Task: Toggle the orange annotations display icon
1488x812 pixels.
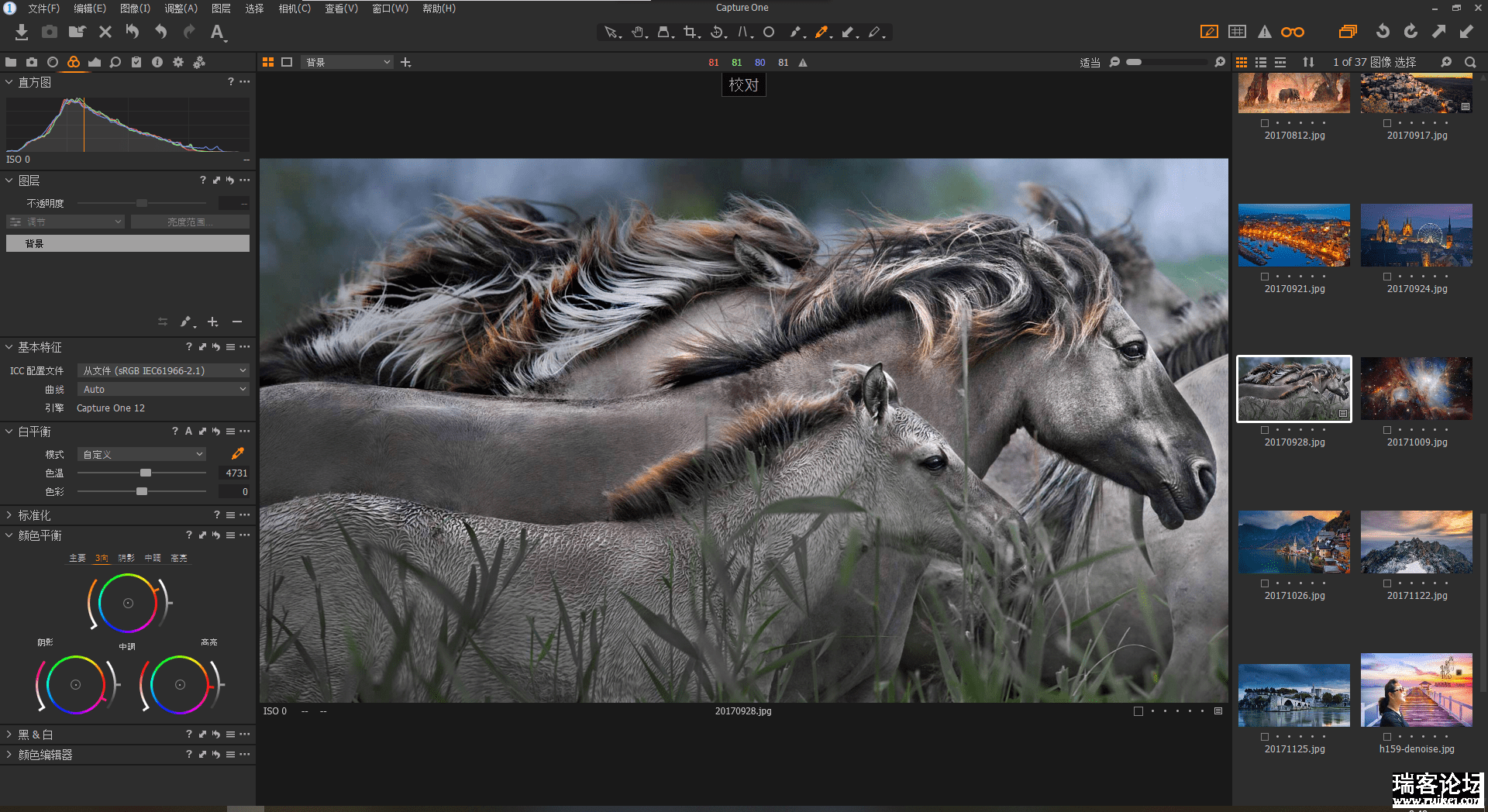Action: point(1209,32)
